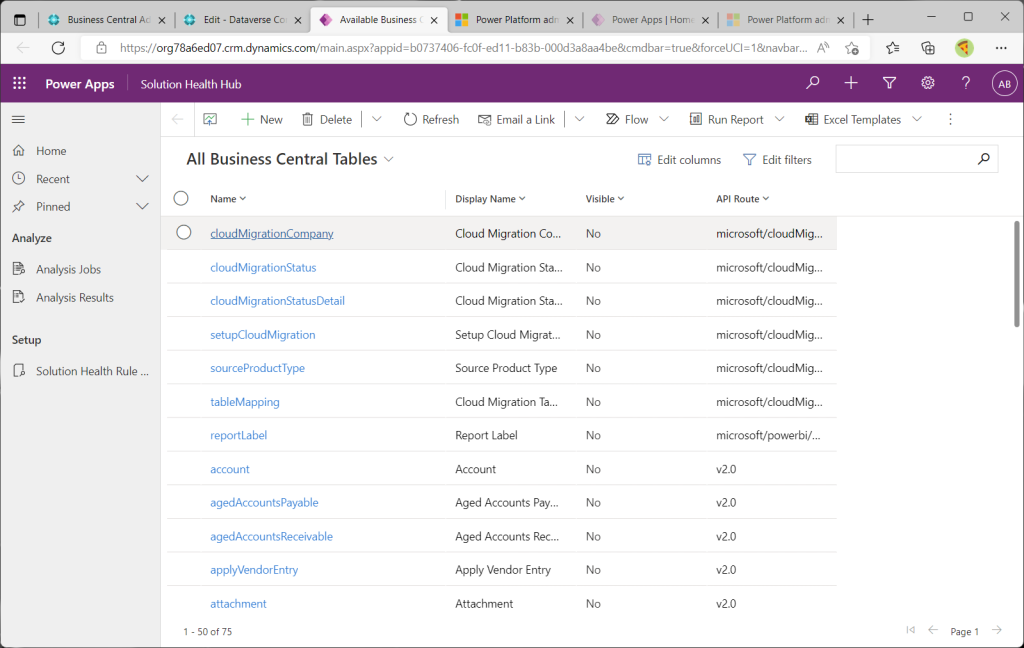Click the New button
The image size is (1024, 648).
tap(262, 120)
